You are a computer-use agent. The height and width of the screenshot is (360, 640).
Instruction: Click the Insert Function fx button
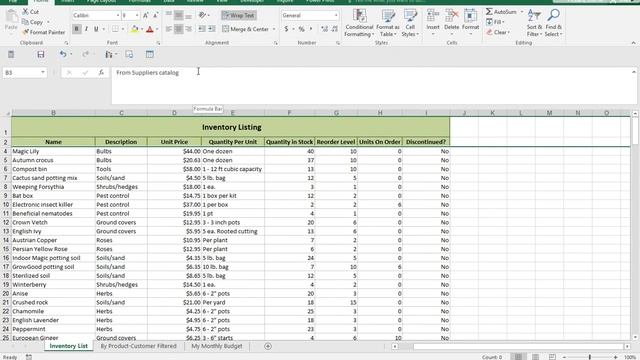[101, 73]
